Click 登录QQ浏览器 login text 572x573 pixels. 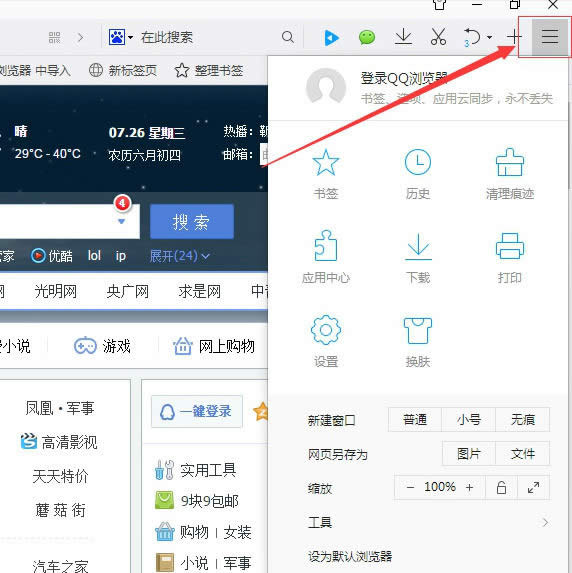coord(404,78)
